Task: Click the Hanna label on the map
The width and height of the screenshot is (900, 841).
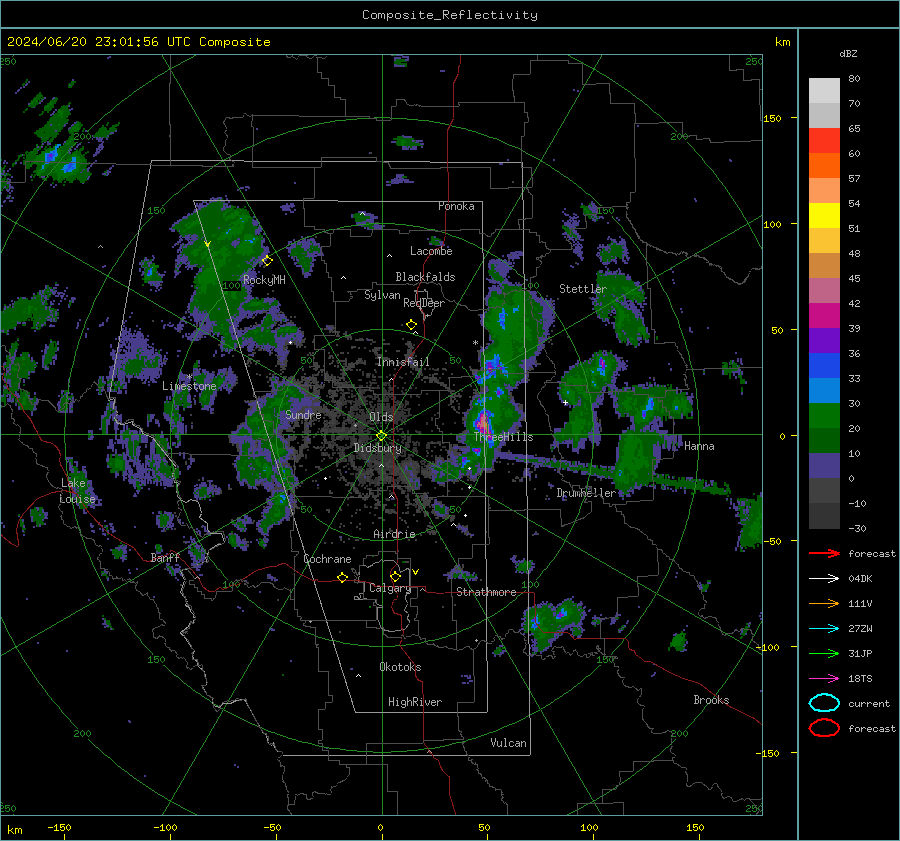Action: [699, 446]
